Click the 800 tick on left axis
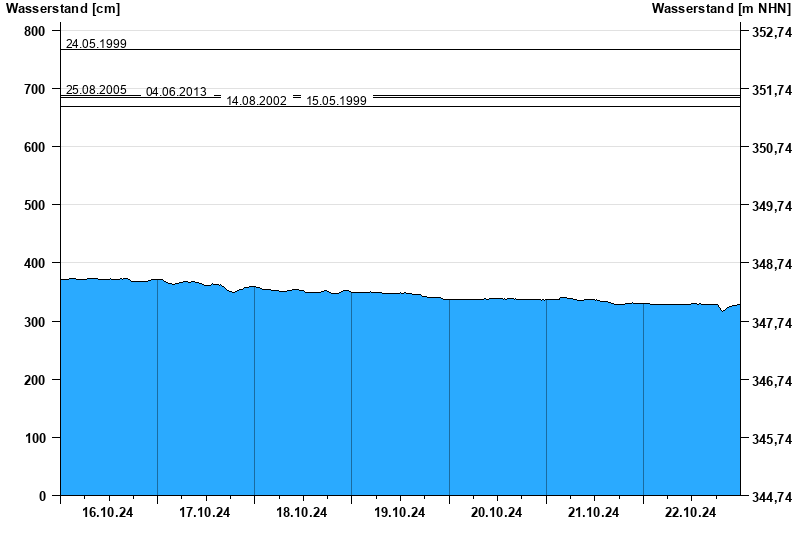This screenshot has width=800, height=550. tap(35, 31)
